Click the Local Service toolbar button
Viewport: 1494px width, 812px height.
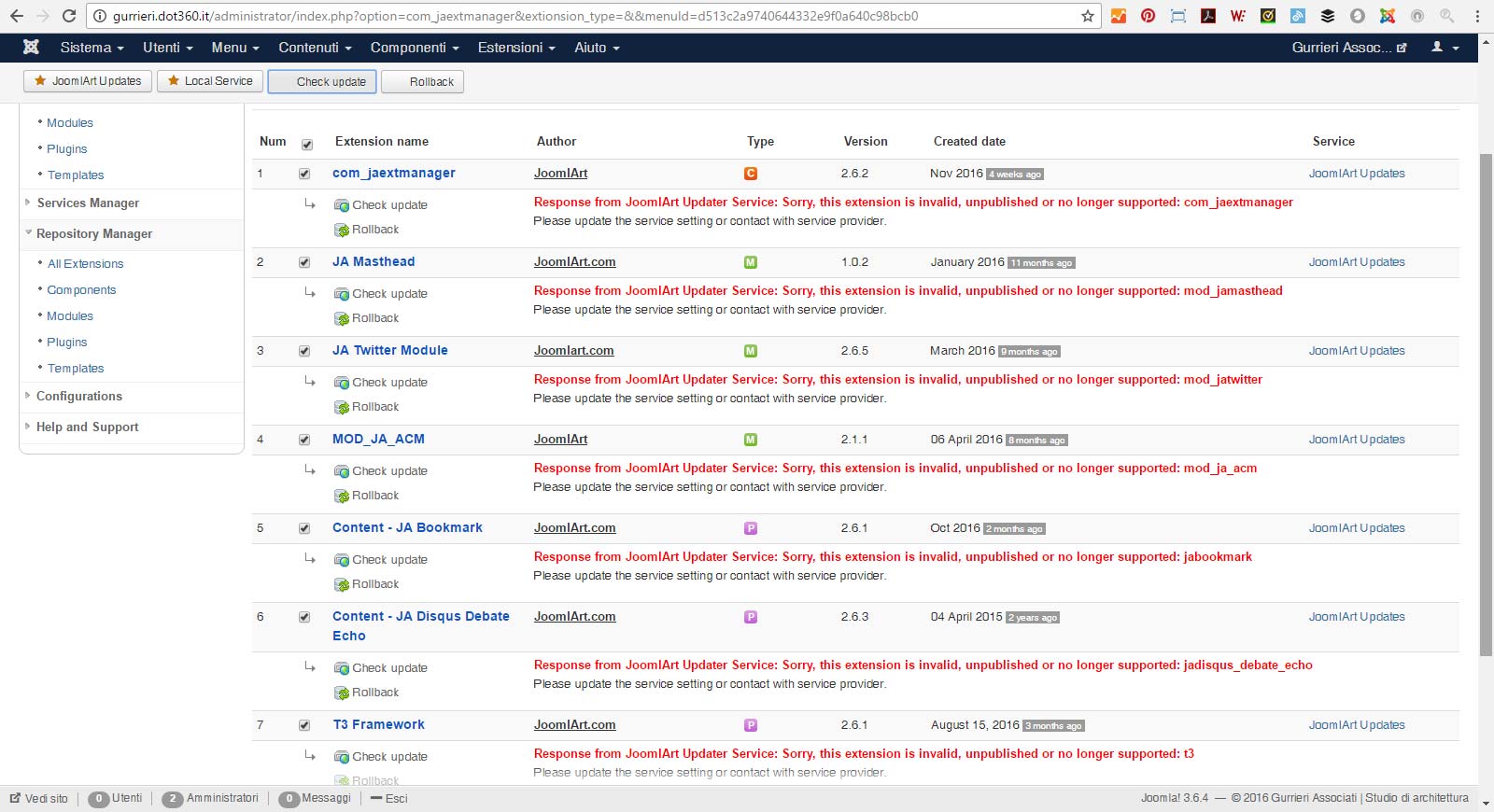(209, 81)
